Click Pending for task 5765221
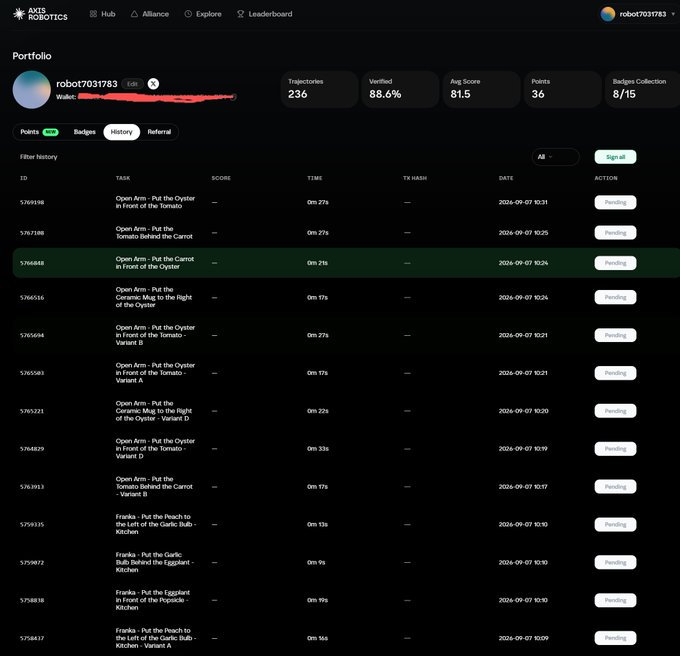This screenshot has width=680, height=656. coord(615,411)
